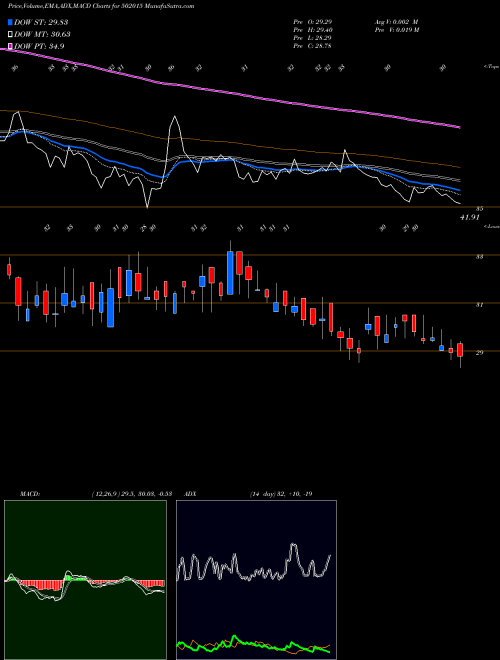Click the tall blue candlestick near 33
Image resolution: width=500 pixels, height=660 pixels.
click(x=230, y=272)
